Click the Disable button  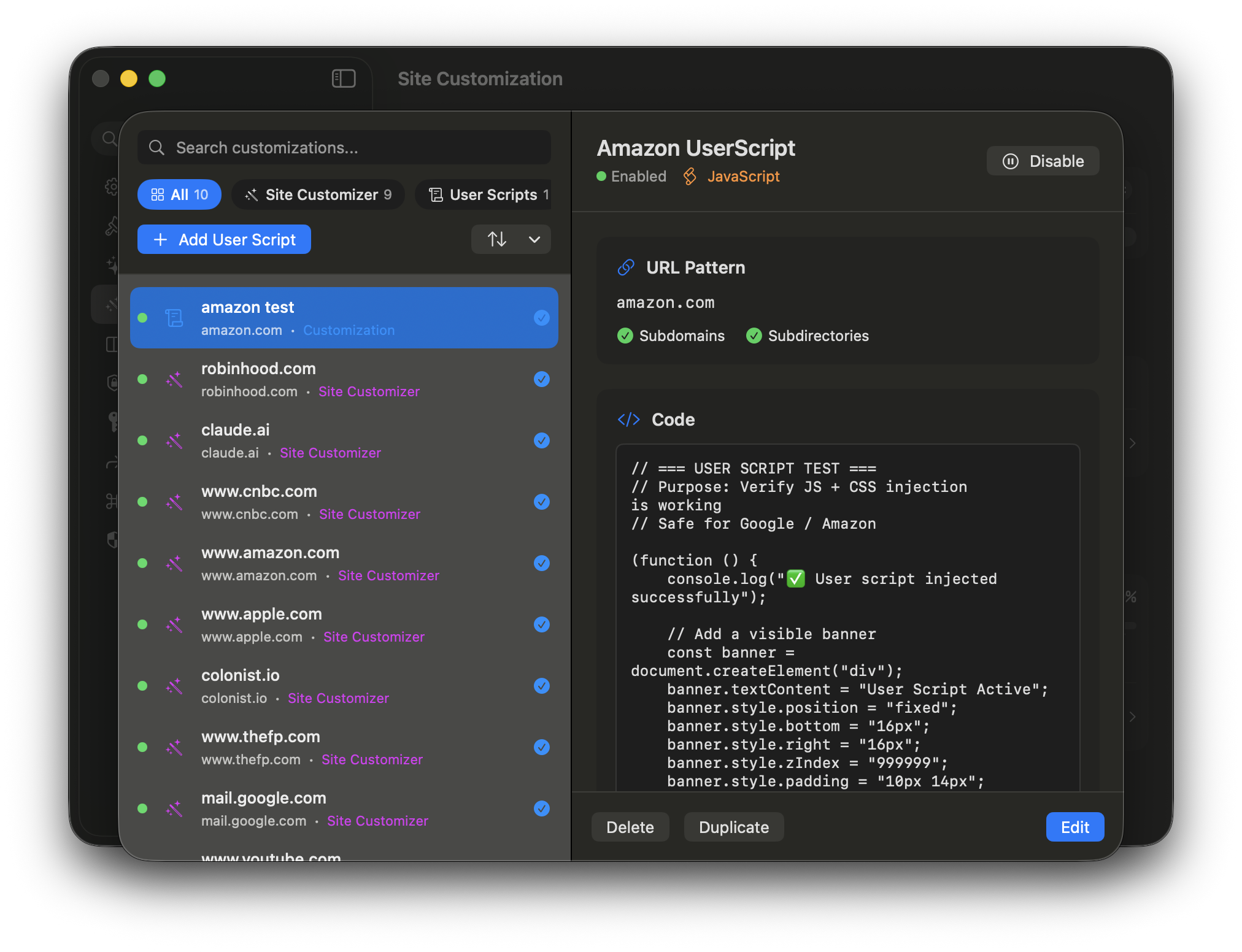(1043, 161)
